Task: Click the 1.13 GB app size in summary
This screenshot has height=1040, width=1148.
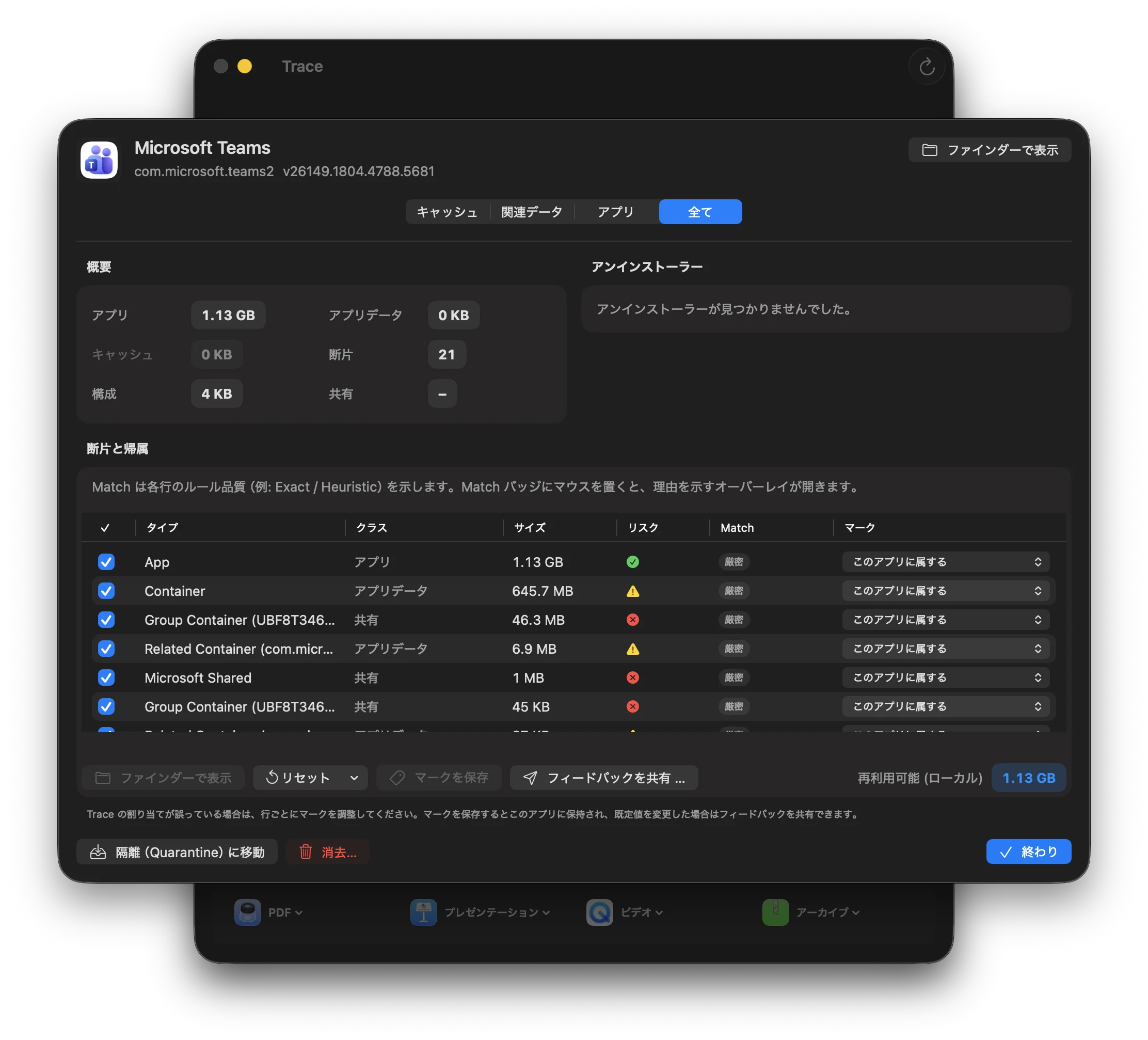Action: pos(228,316)
